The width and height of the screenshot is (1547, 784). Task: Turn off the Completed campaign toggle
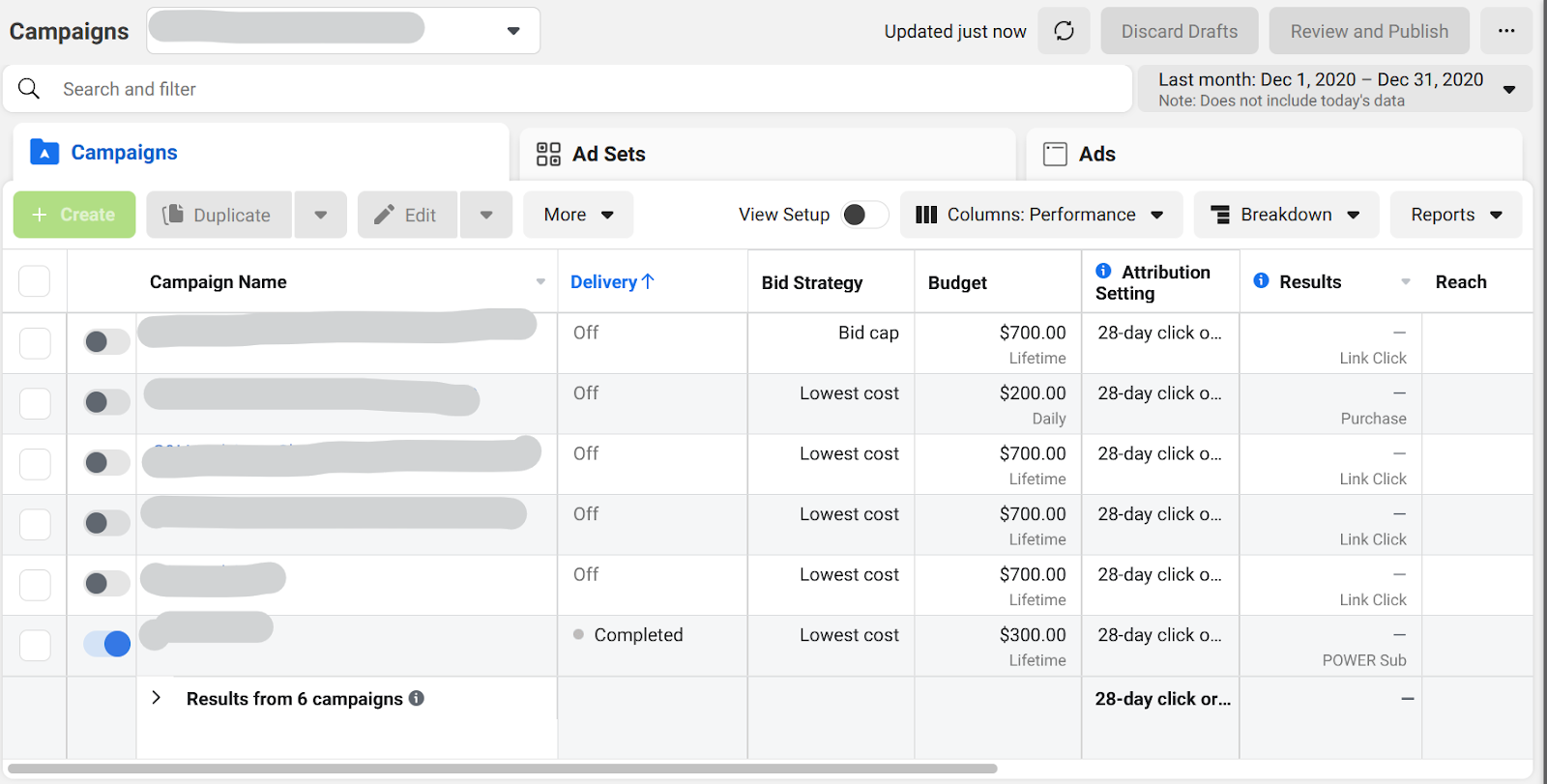[107, 643]
